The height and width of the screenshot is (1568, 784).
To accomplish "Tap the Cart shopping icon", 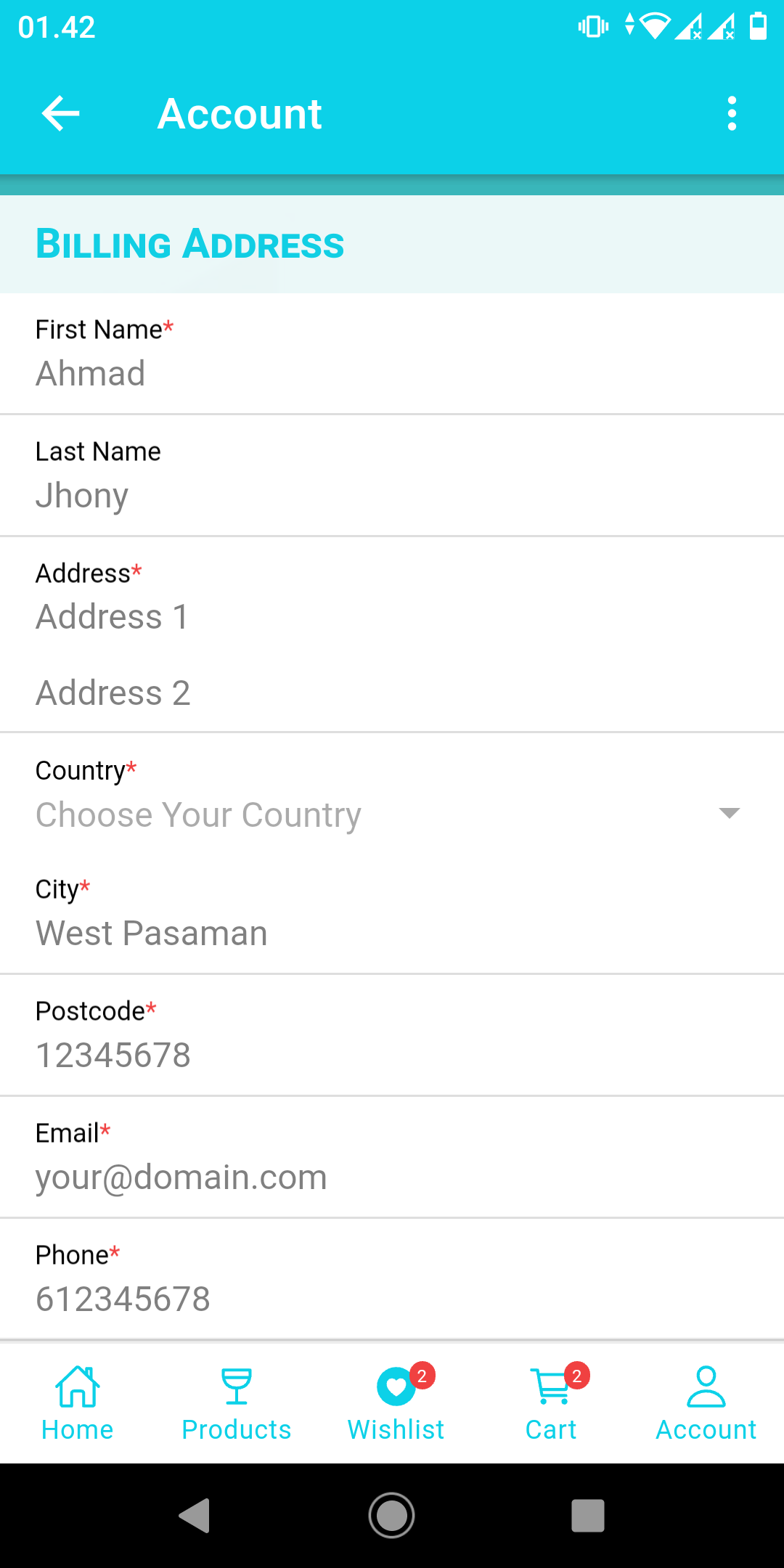I will (552, 1387).
